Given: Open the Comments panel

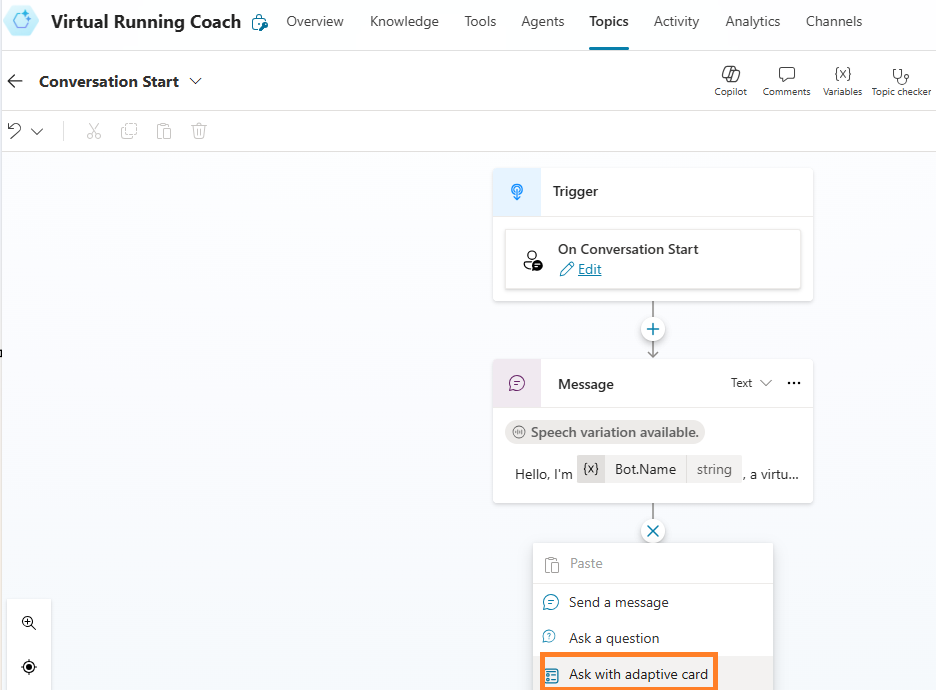Looking at the screenshot, I should pos(786,80).
